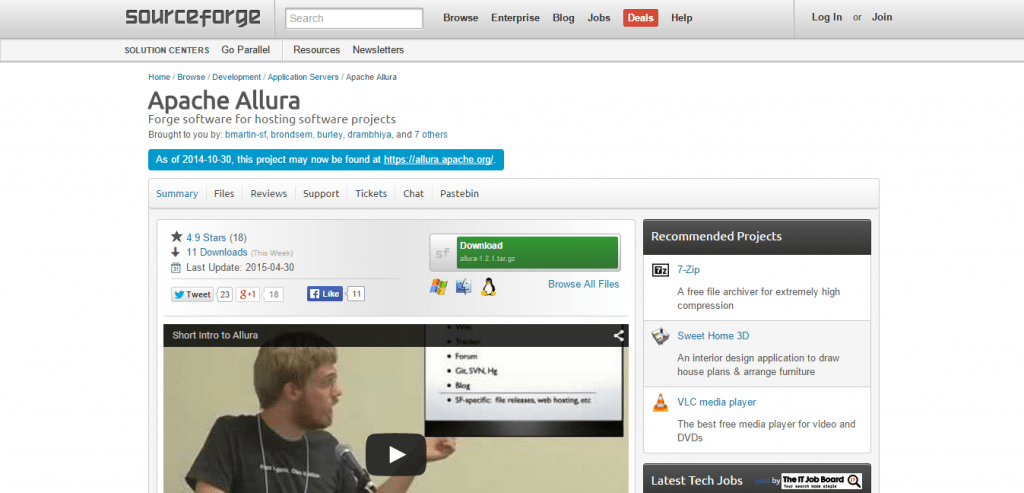The width and height of the screenshot is (1024, 493).
Task: Click the 4.9 Stars link
Action: (x=206, y=238)
